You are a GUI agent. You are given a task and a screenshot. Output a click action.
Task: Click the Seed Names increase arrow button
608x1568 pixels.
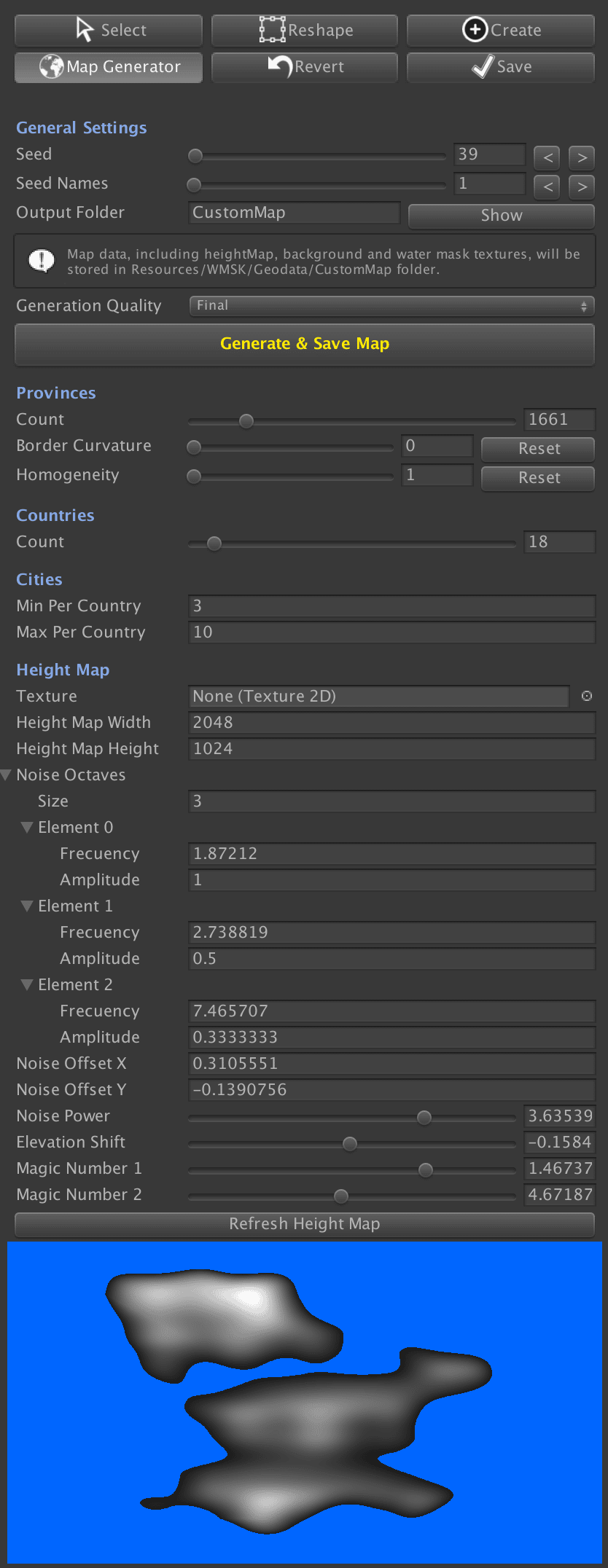(x=582, y=187)
